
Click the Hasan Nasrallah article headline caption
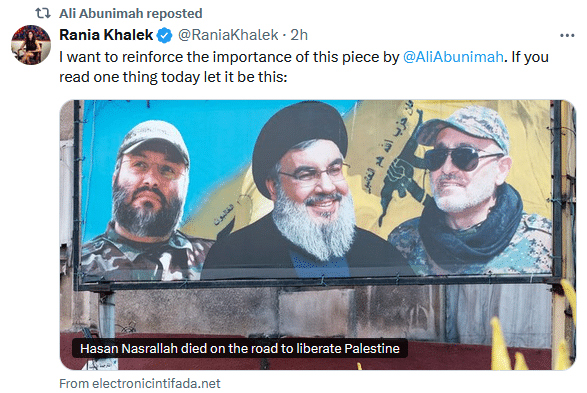[240, 348]
